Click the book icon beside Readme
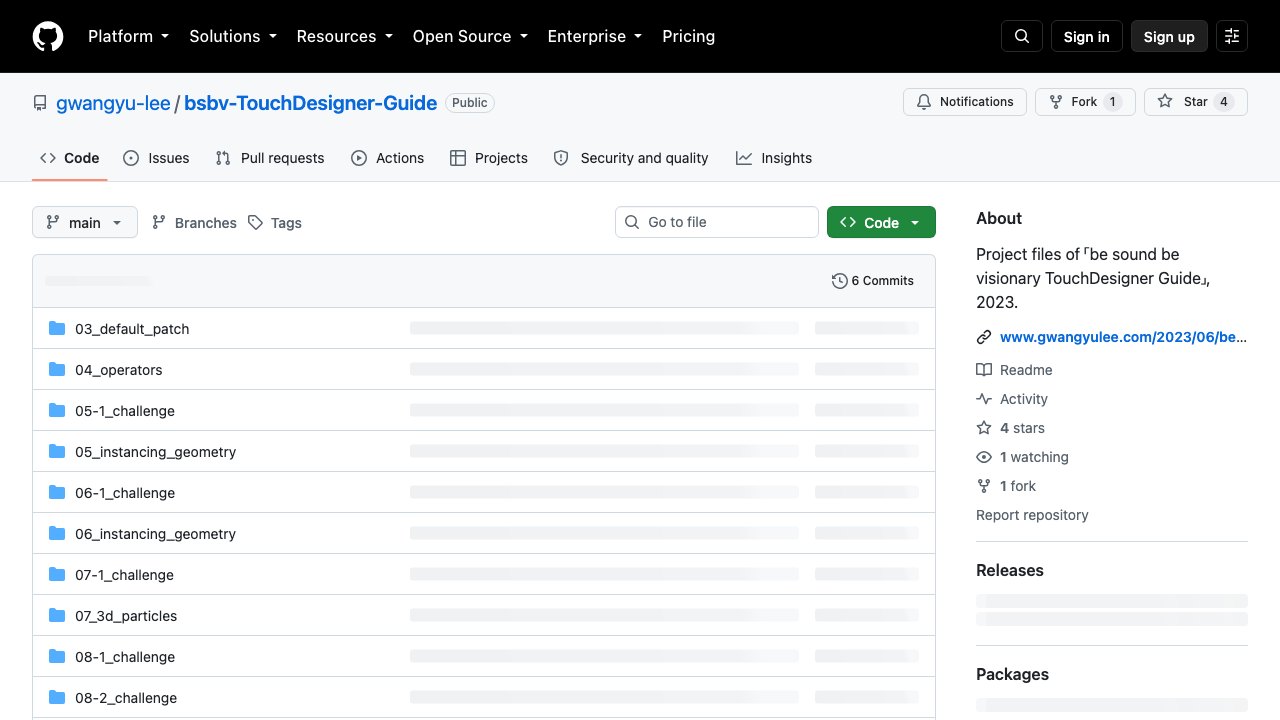1280x720 pixels. (x=984, y=370)
